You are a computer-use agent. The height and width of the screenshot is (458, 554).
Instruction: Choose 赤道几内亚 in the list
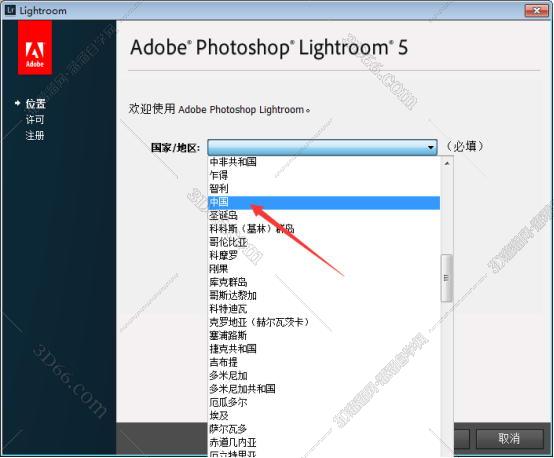click(x=324, y=442)
